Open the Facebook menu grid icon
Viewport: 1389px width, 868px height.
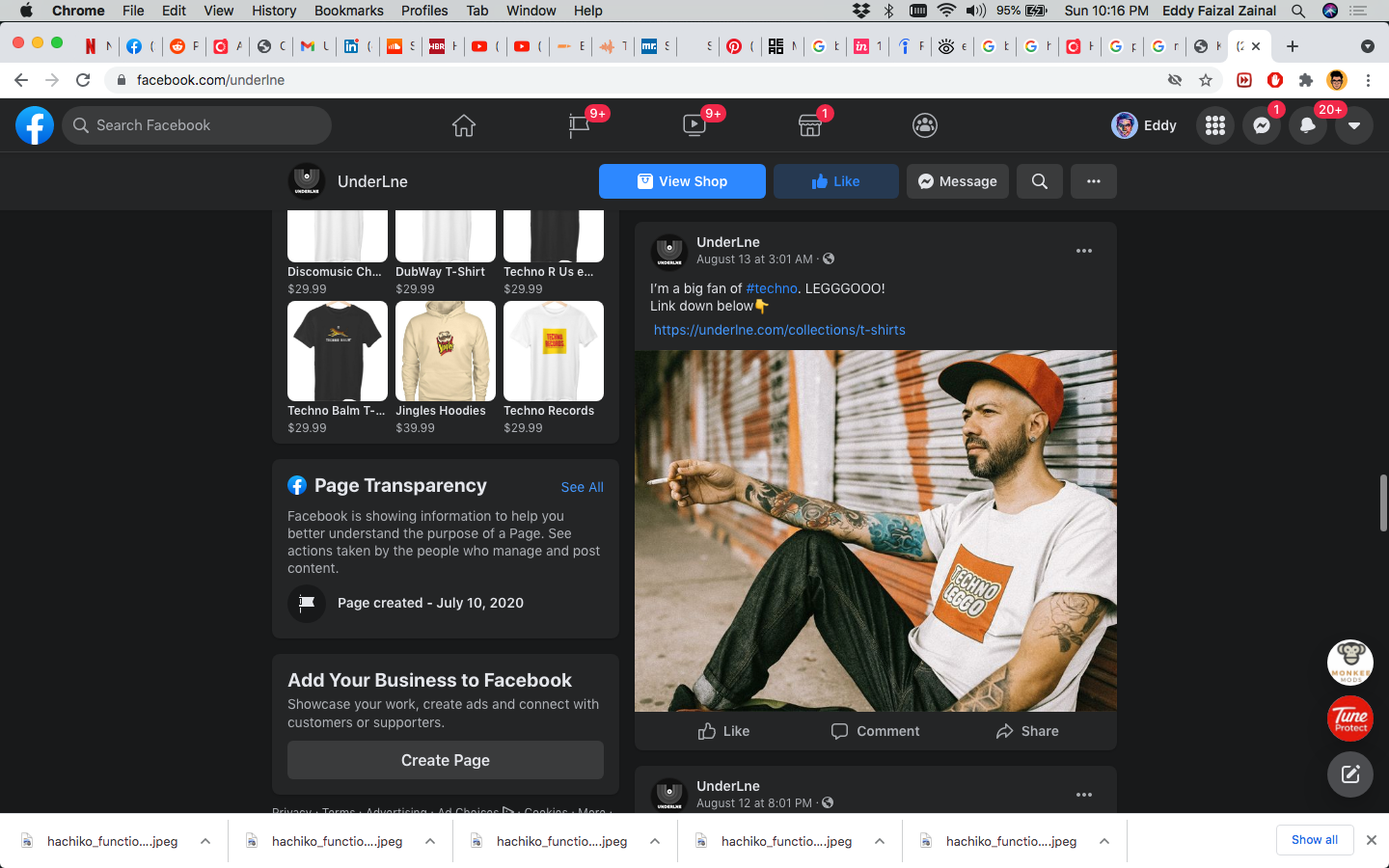pos(1215,125)
